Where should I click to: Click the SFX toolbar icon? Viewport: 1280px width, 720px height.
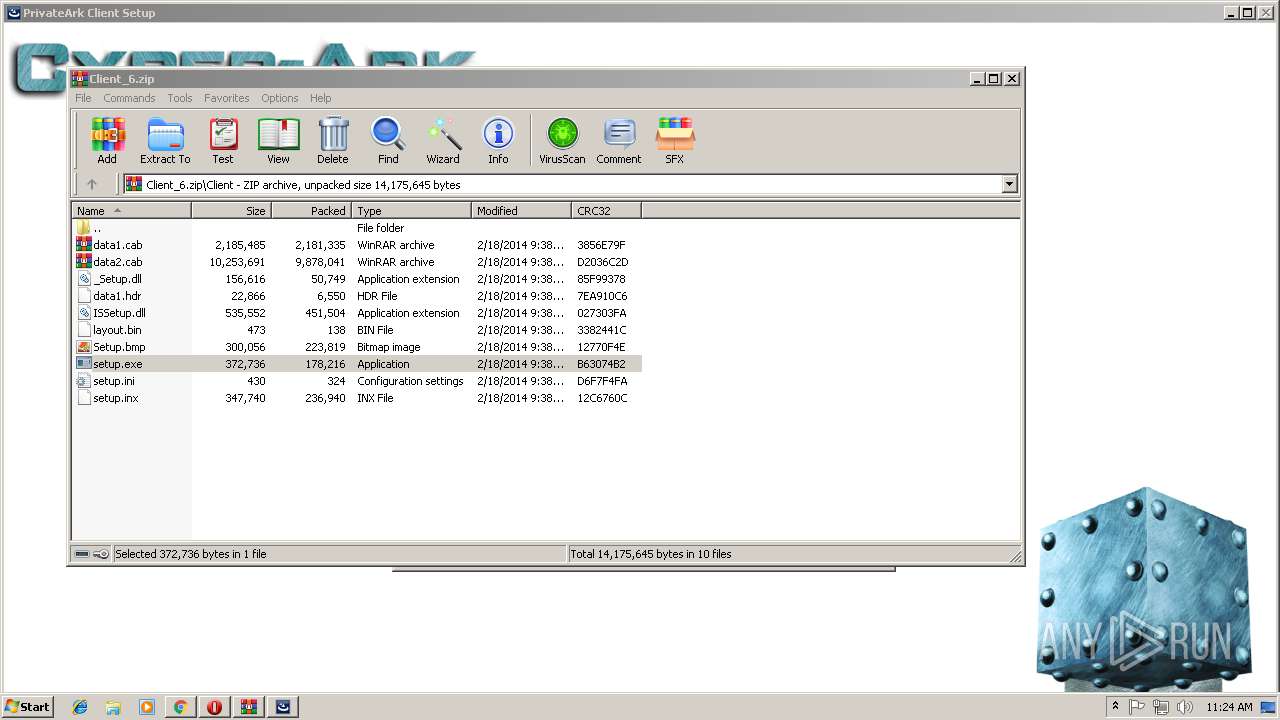[x=675, y=140]
